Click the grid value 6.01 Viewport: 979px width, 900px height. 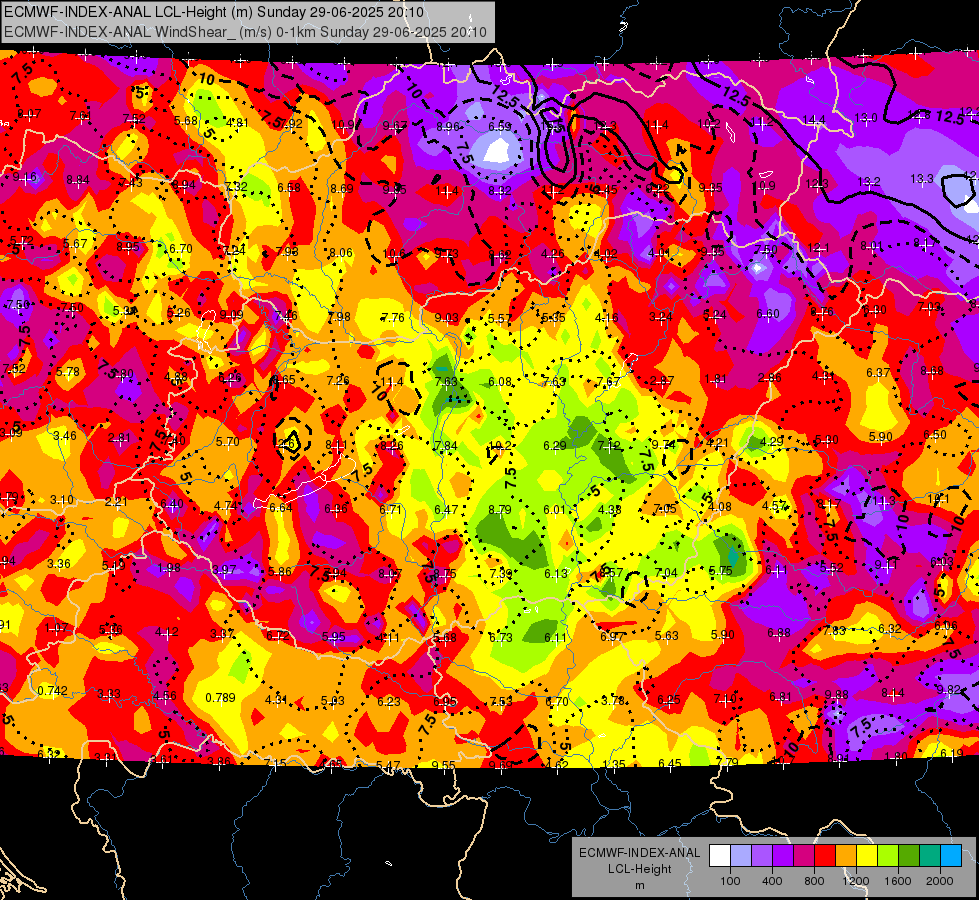click(x=554, y=510)
